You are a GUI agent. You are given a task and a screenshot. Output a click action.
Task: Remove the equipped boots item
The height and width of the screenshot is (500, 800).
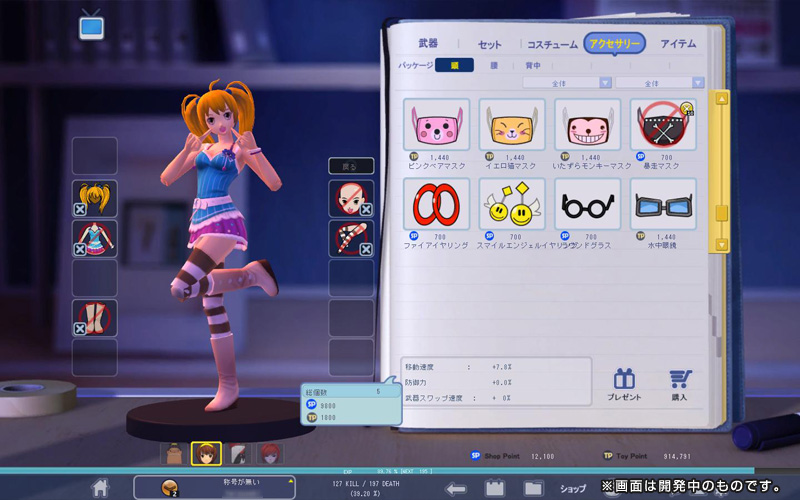(80, 329)
